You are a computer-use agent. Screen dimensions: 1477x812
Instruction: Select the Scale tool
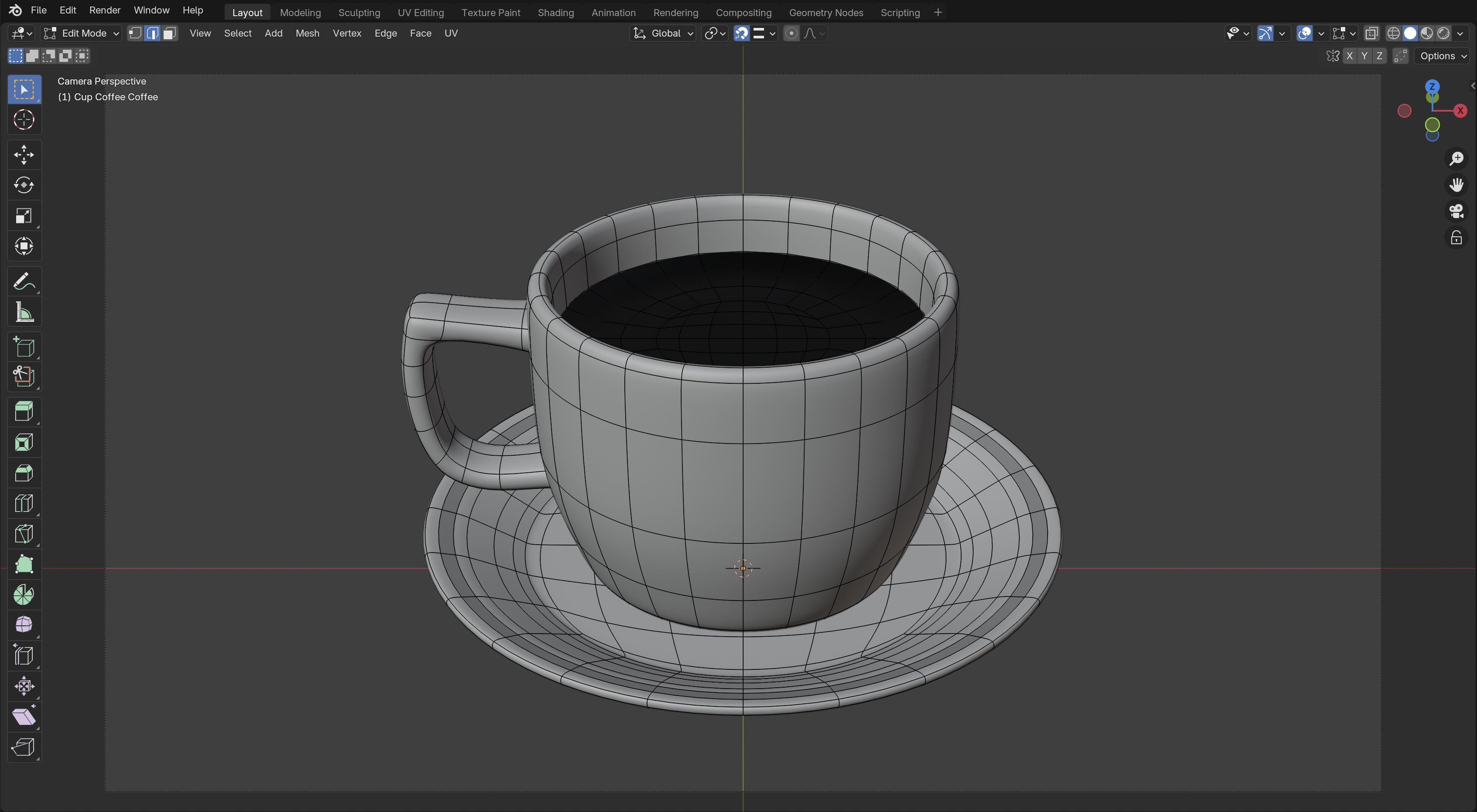coord(24,216)
